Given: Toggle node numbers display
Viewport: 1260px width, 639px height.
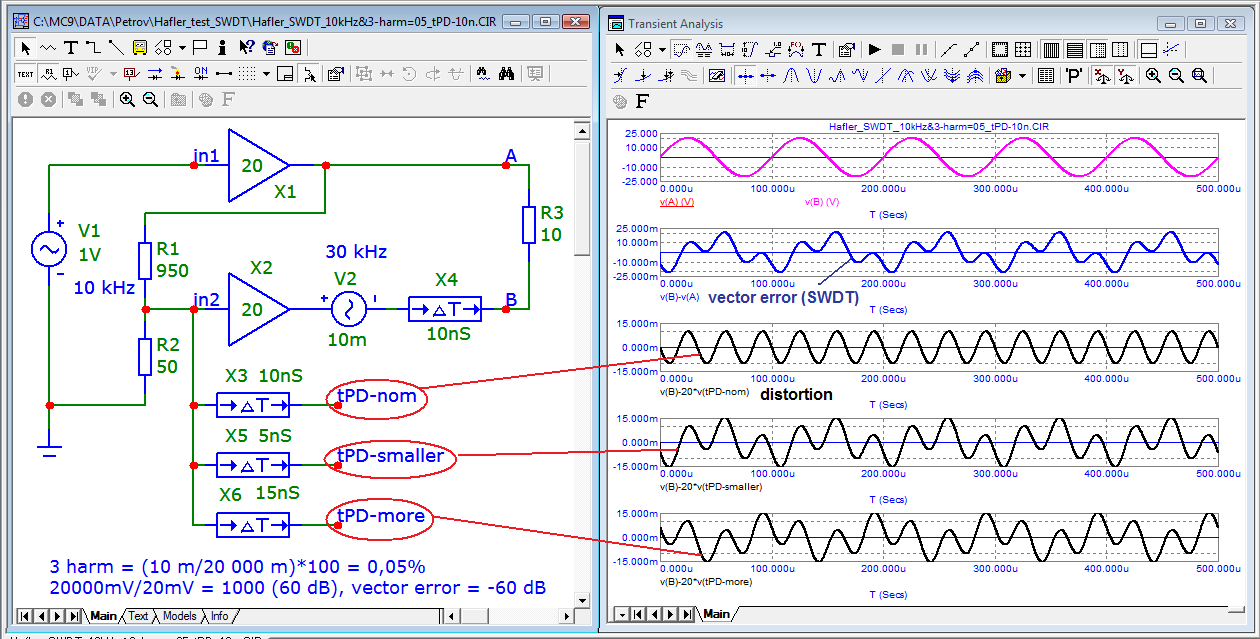Looking at the screenshot, I should click(x=70, y=74).
